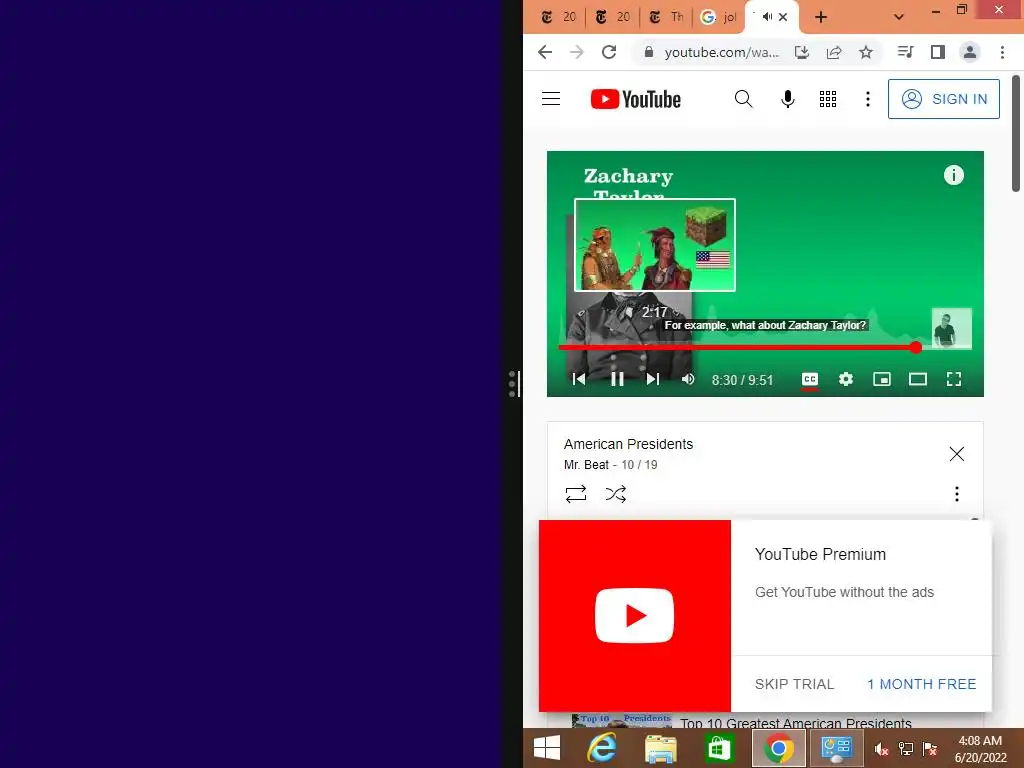Toggle closed captions in the player
The image size is (1024, 768).
tap(809, 379)
